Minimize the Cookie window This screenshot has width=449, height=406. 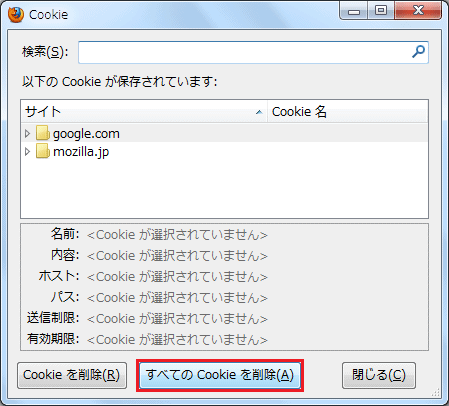354,11
